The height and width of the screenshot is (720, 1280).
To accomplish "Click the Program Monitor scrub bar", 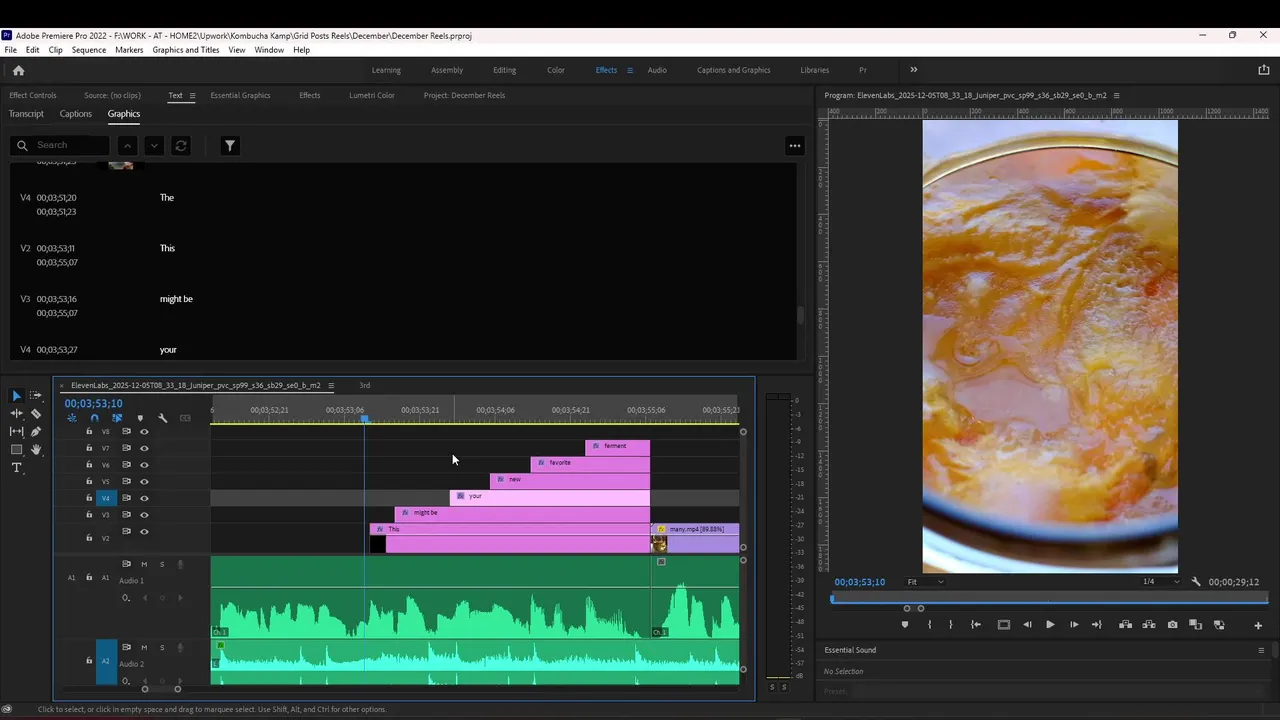I will coord(1049,599).
